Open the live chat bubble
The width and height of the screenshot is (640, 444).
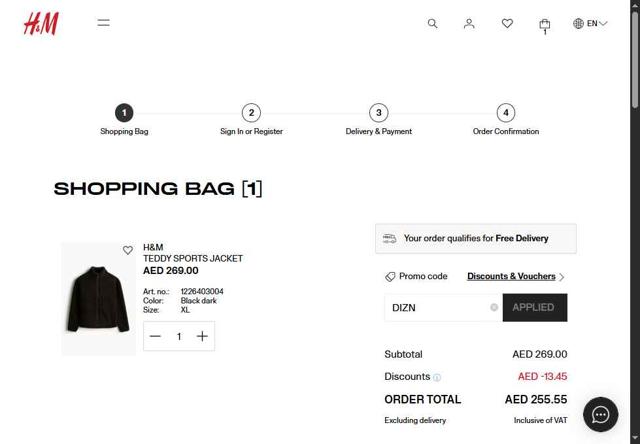point(600,414)
